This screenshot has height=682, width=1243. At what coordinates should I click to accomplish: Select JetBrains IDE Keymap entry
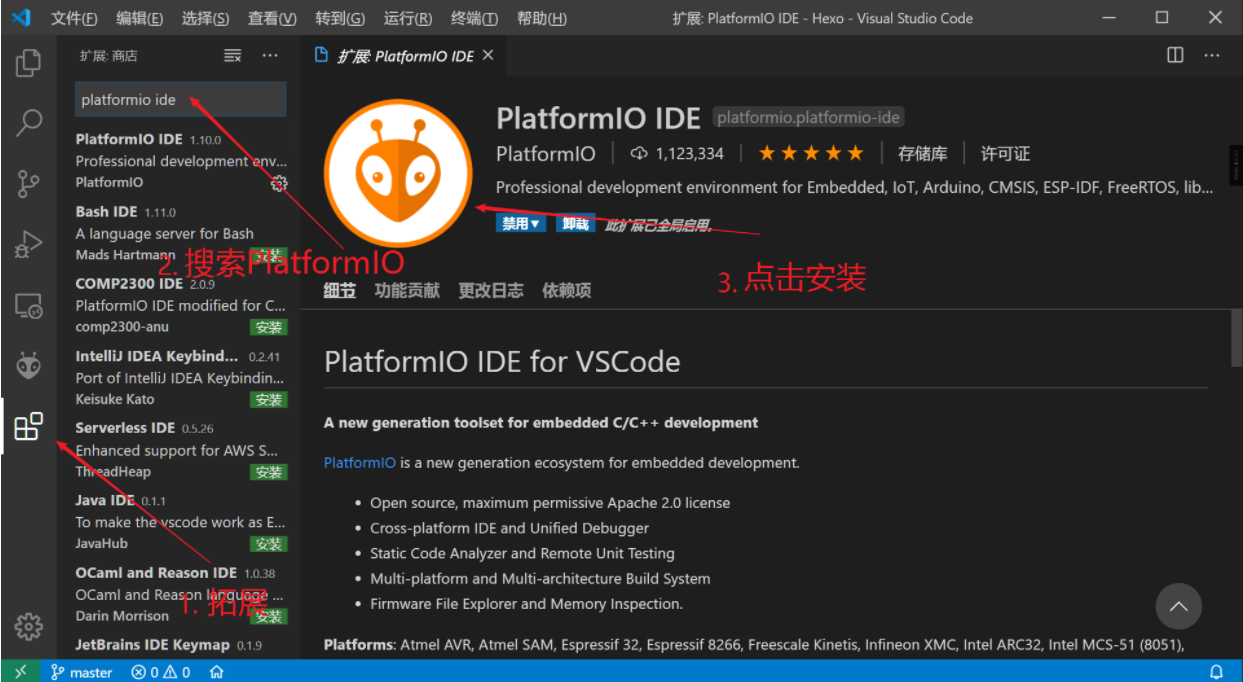pyautogui.click(x=181, y=646)
